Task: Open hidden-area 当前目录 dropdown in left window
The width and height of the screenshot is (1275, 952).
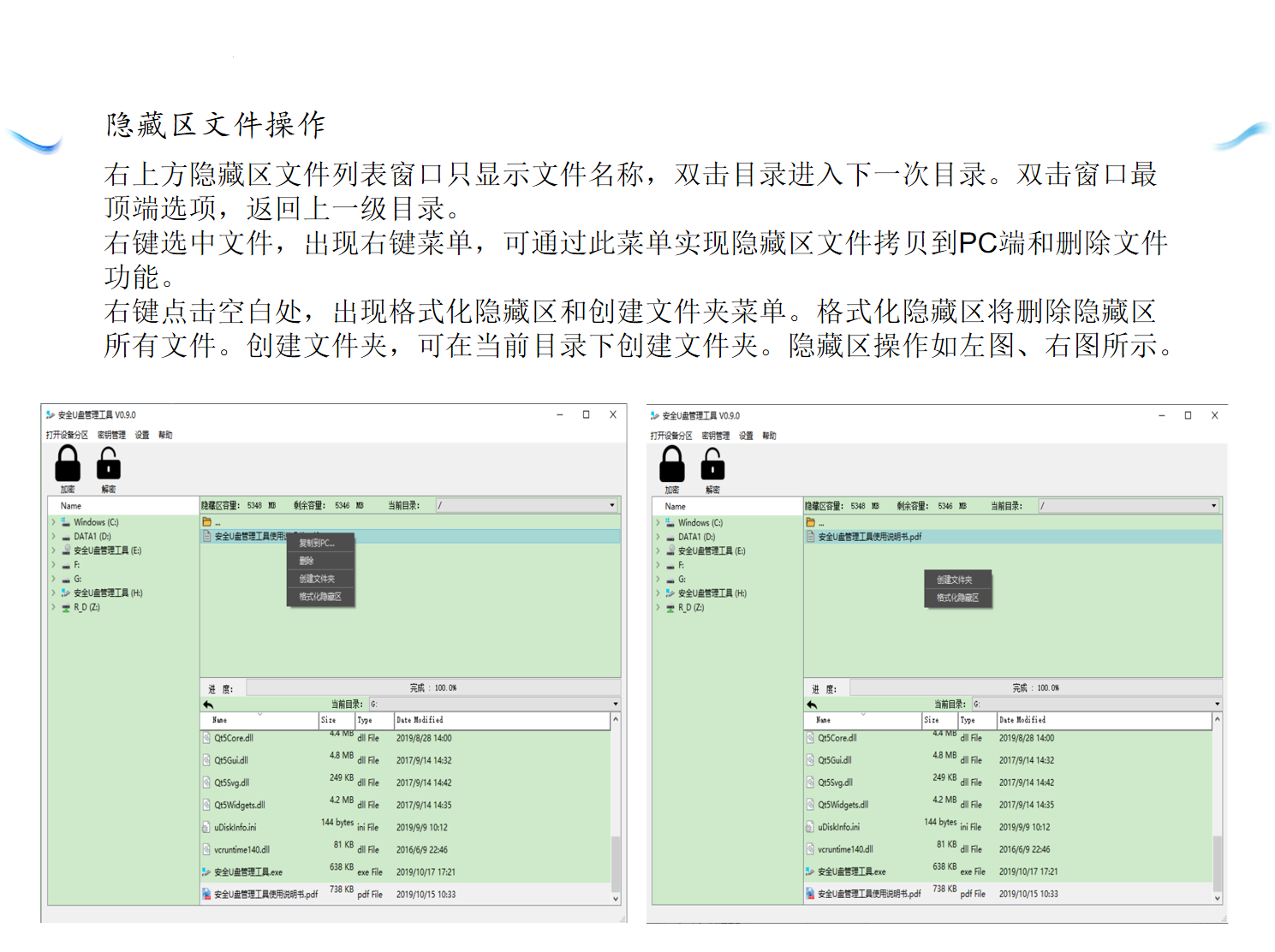Action: point(612,505)
